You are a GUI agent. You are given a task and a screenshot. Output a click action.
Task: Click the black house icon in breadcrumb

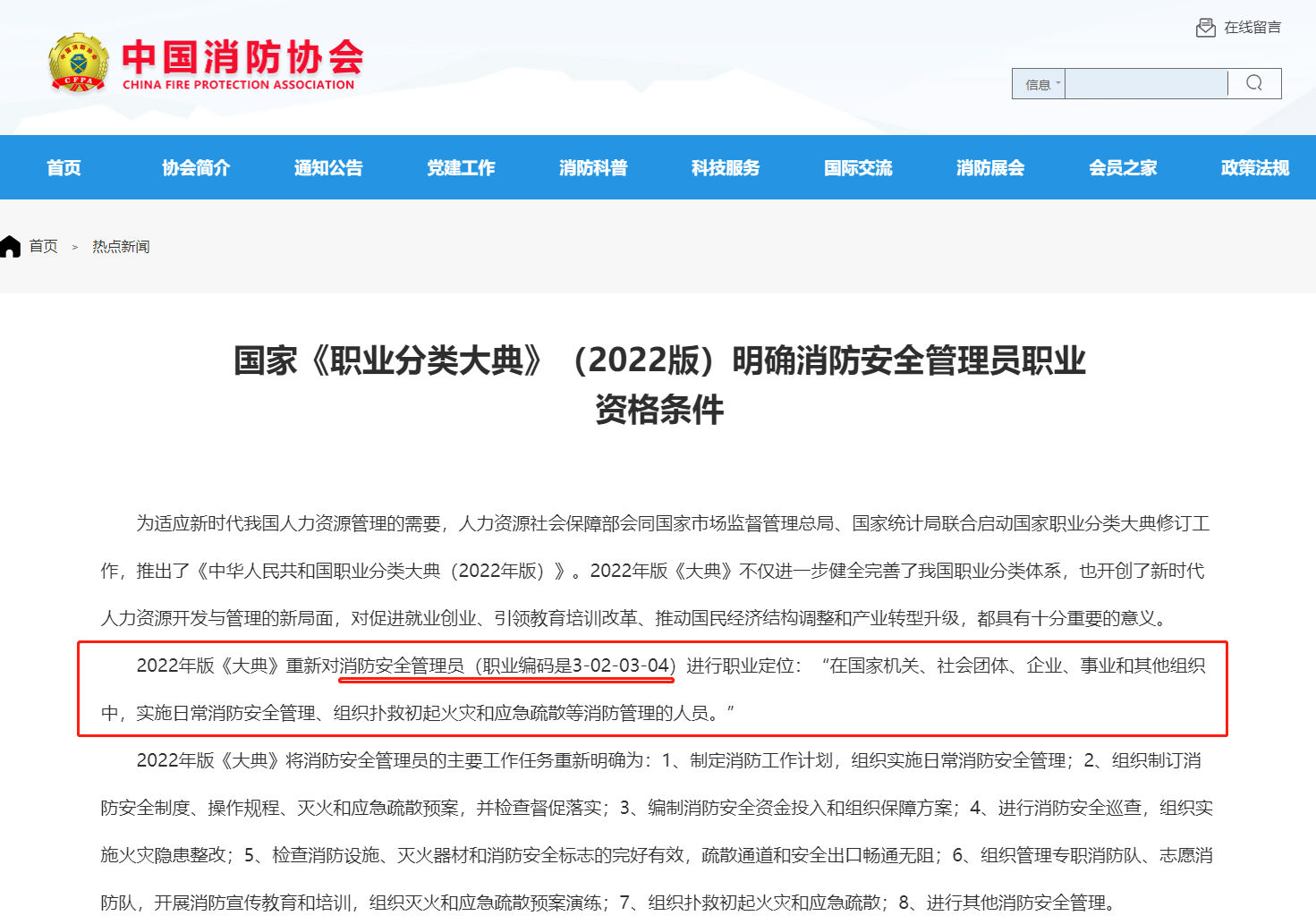[x=11, y=247]
